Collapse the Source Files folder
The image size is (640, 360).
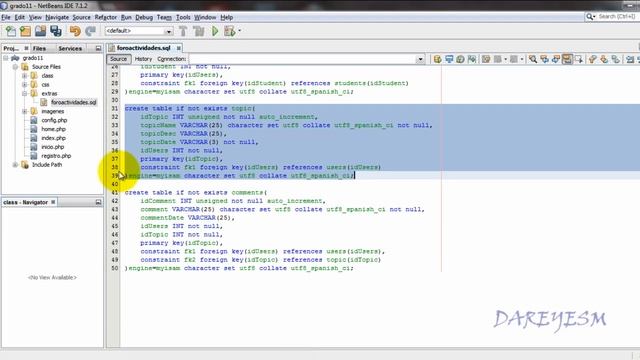click(15, 67)
